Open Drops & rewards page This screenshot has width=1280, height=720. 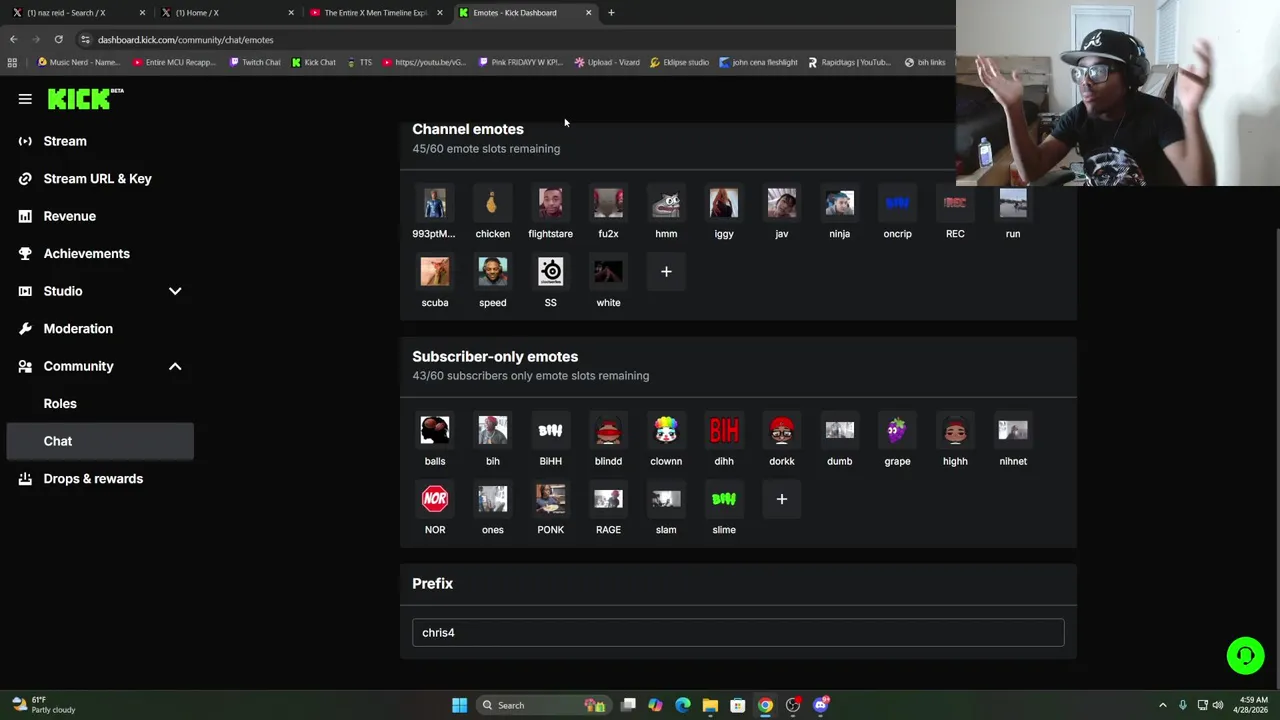(100, 478)
